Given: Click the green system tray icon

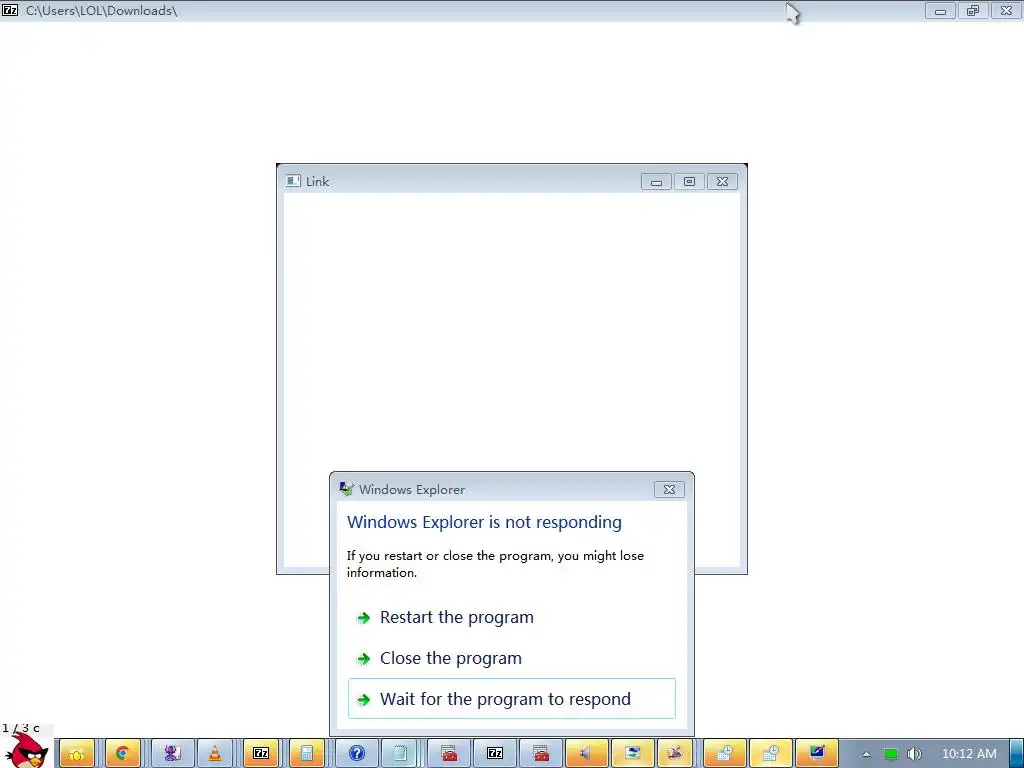Looking at the screenshot, I should 891,754.
